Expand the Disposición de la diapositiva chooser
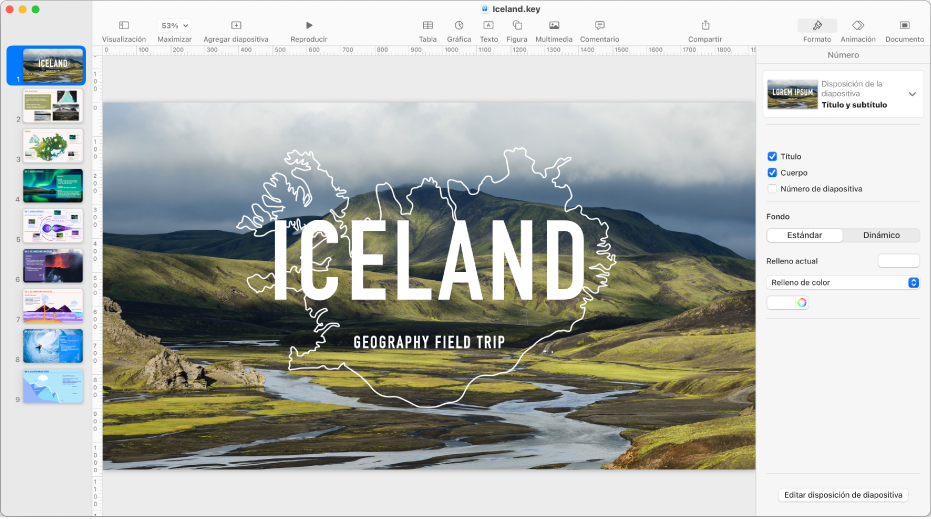Screen dimensions: 931x519 click(912, 94)
